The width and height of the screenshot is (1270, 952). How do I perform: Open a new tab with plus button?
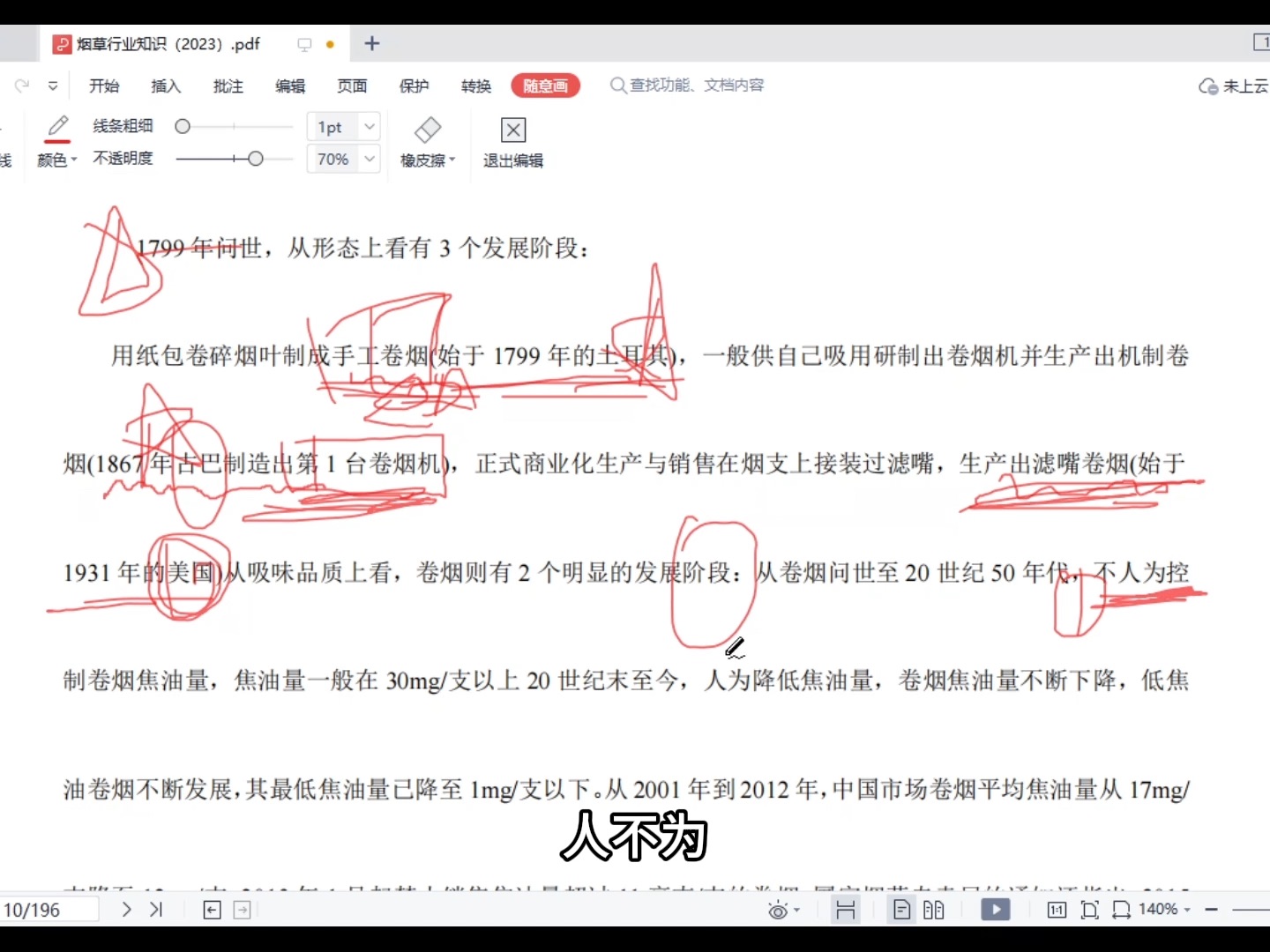click(372, 43)
